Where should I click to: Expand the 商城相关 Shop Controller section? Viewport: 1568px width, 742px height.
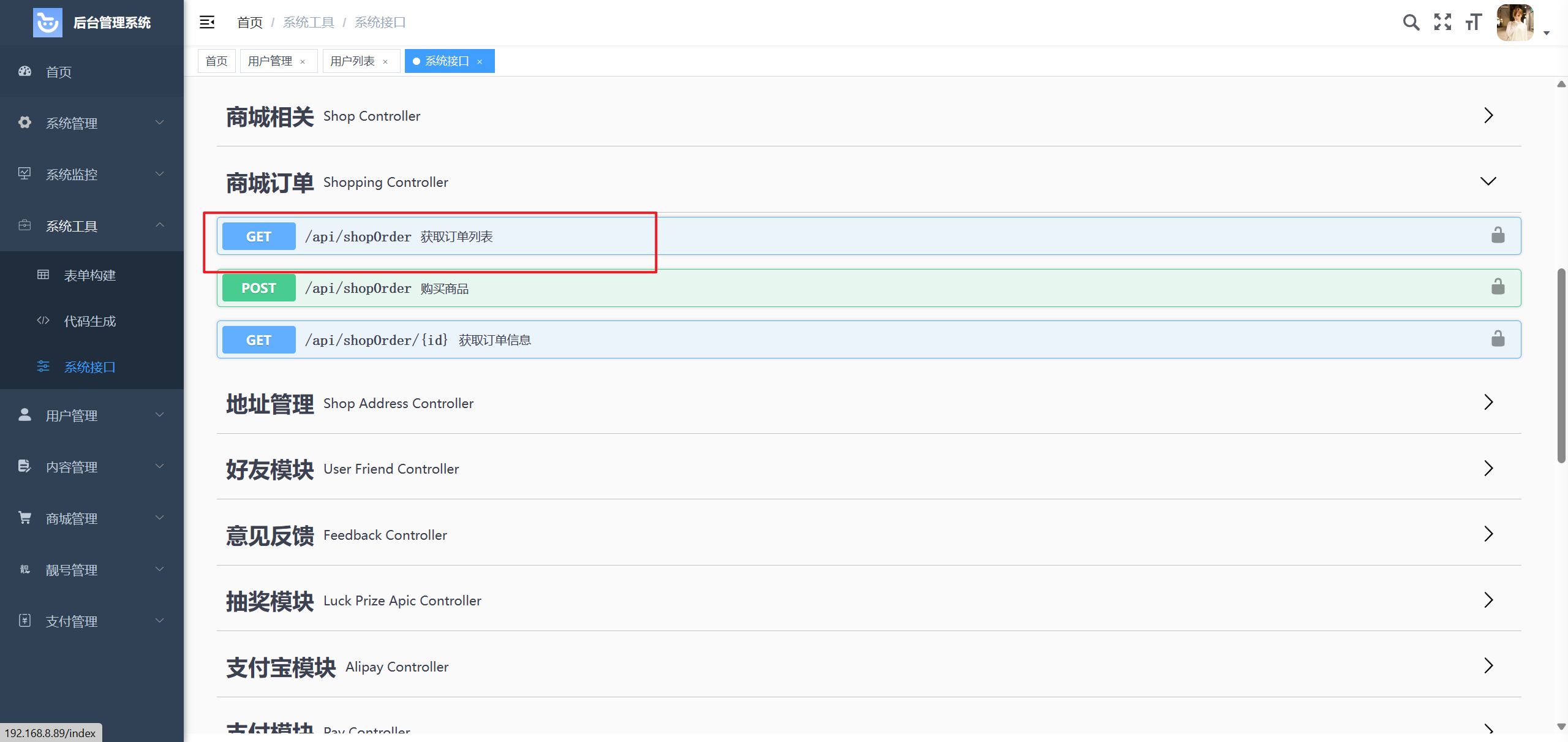pos(1488,115)
